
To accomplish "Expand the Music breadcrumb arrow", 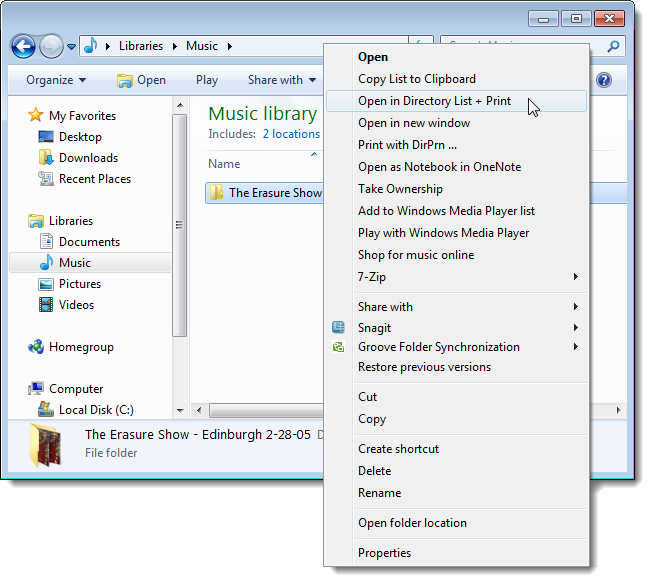I will [x=230, y=46].
